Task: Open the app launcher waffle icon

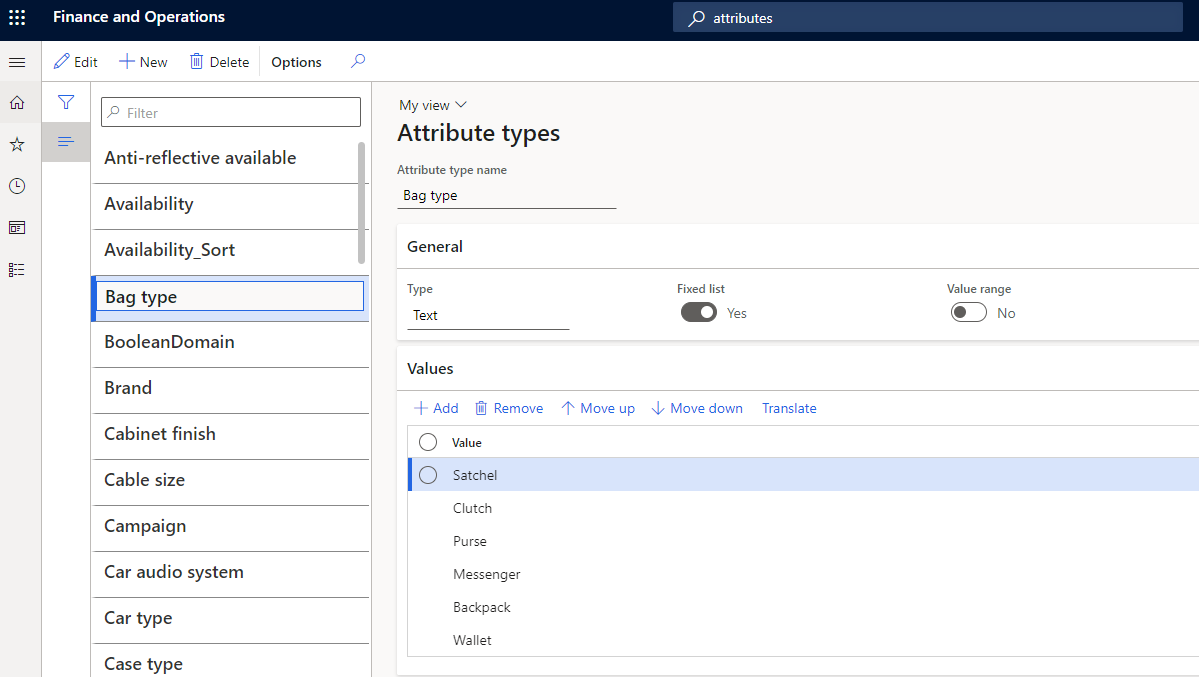Action: point(16,17)
